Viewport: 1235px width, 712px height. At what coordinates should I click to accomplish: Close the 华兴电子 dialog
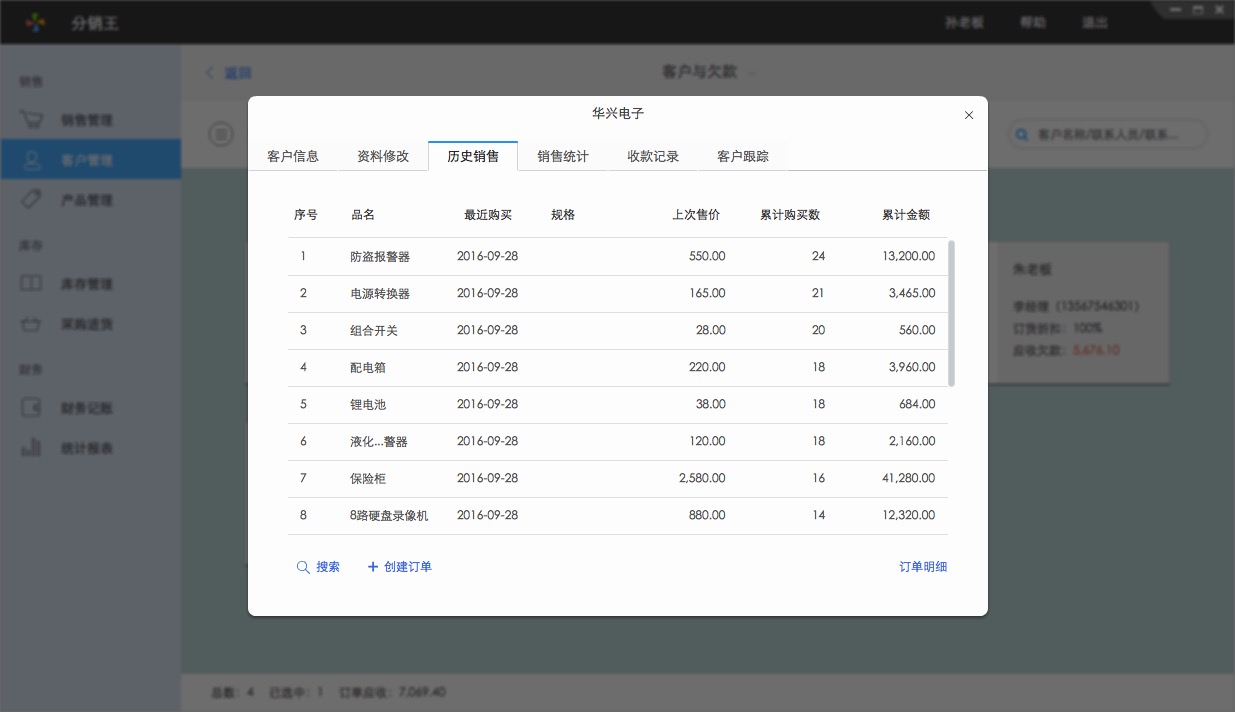coord(968,115)
